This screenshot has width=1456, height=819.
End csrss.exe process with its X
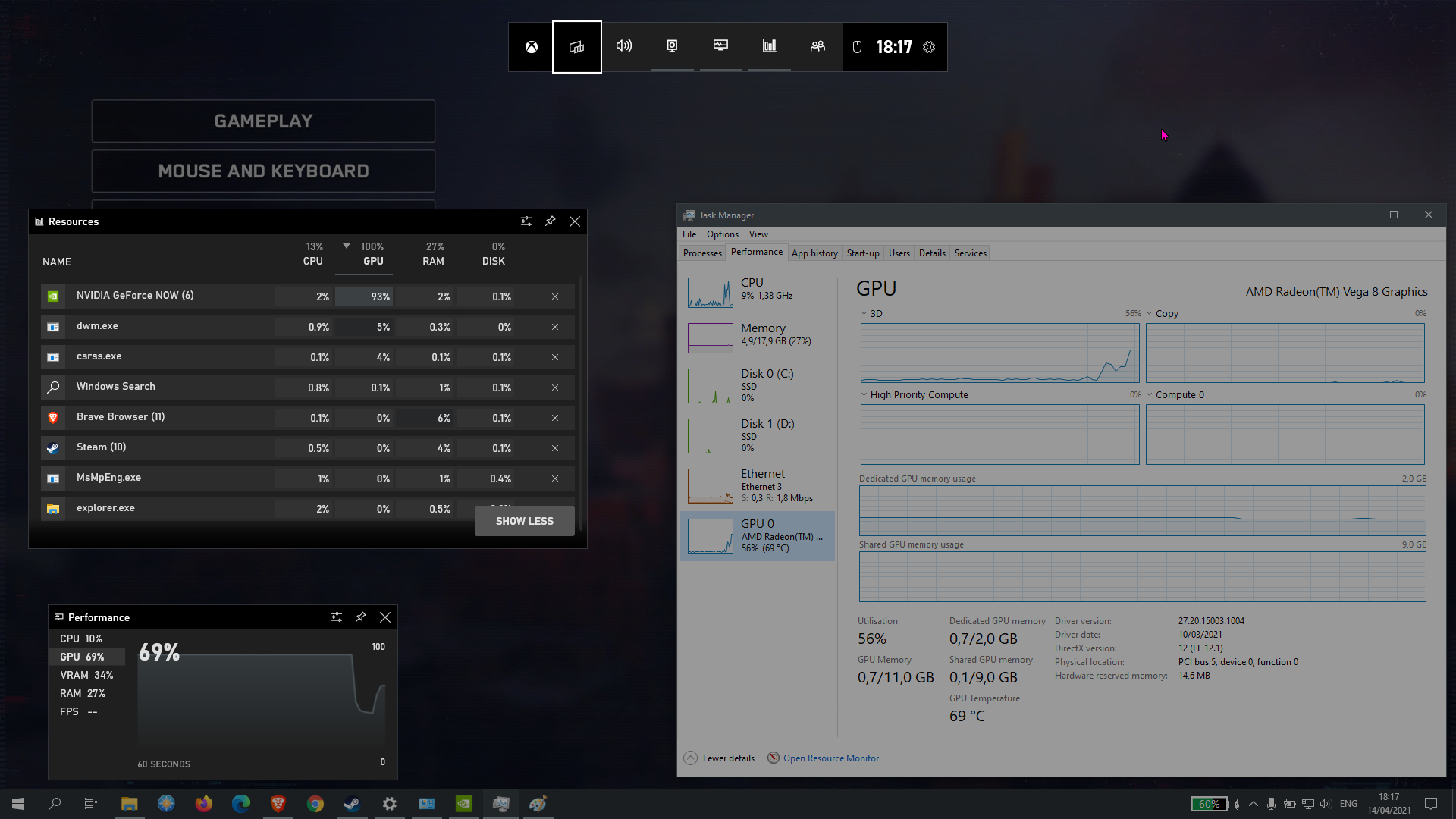pyautogui.click(x=555, y=357)
